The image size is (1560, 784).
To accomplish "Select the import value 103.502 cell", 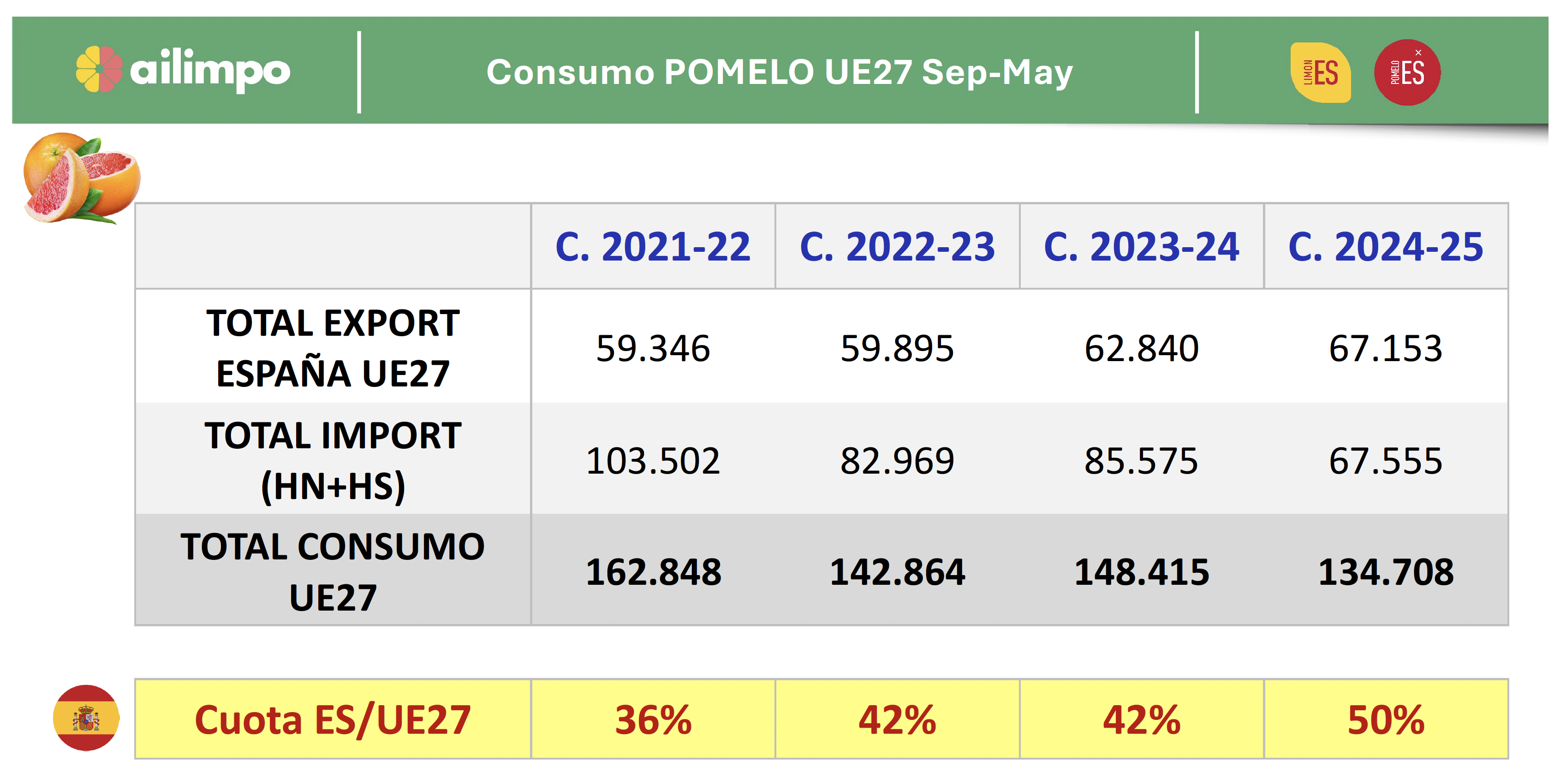I will pos(653,461).
